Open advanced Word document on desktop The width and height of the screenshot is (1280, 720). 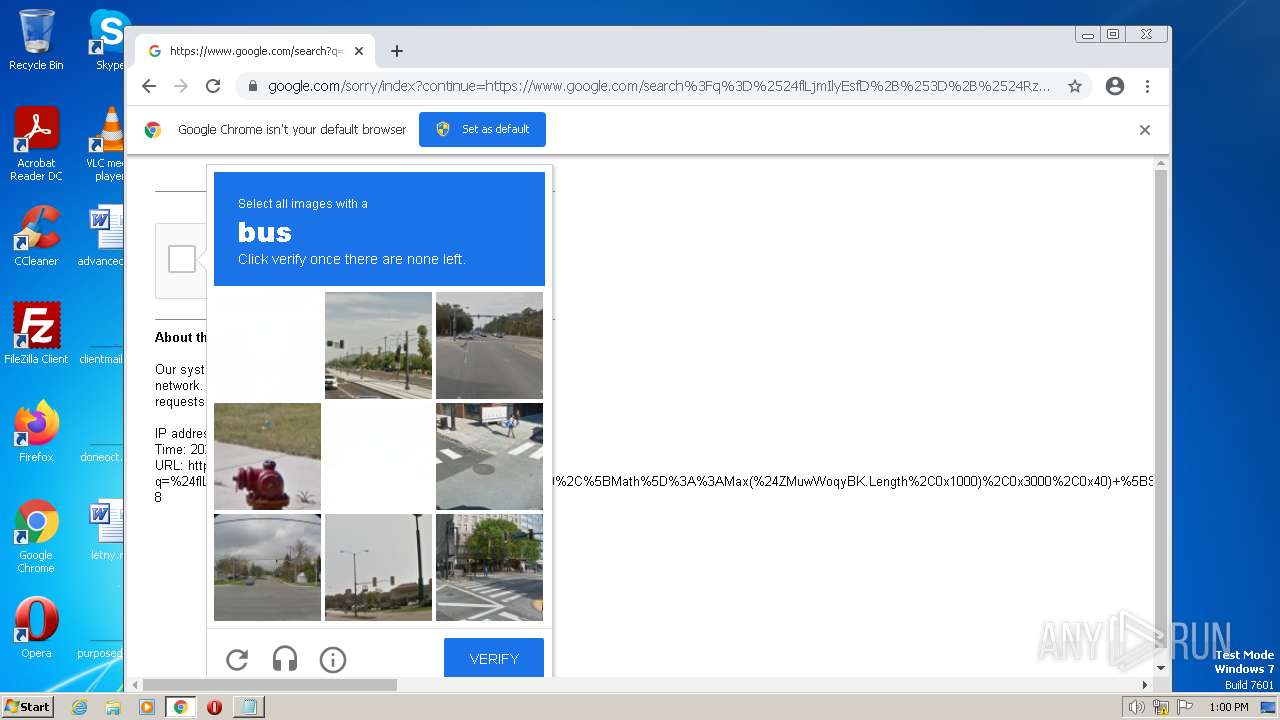[101, 236]
